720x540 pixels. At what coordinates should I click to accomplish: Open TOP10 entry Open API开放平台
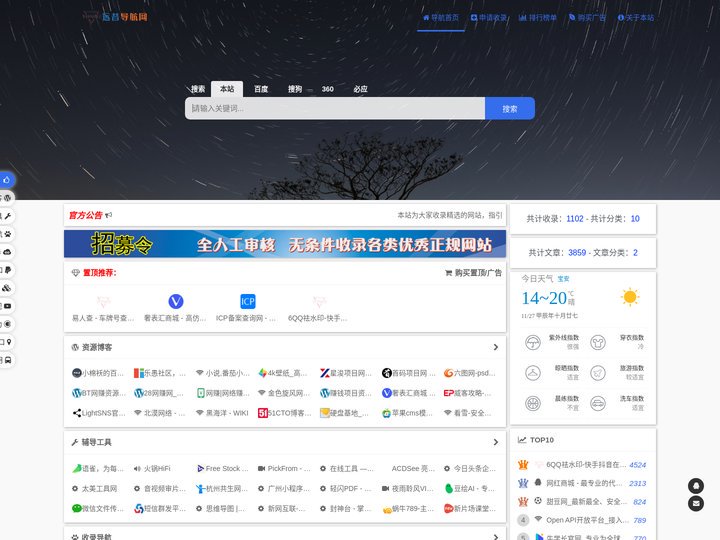click(587, 520)
